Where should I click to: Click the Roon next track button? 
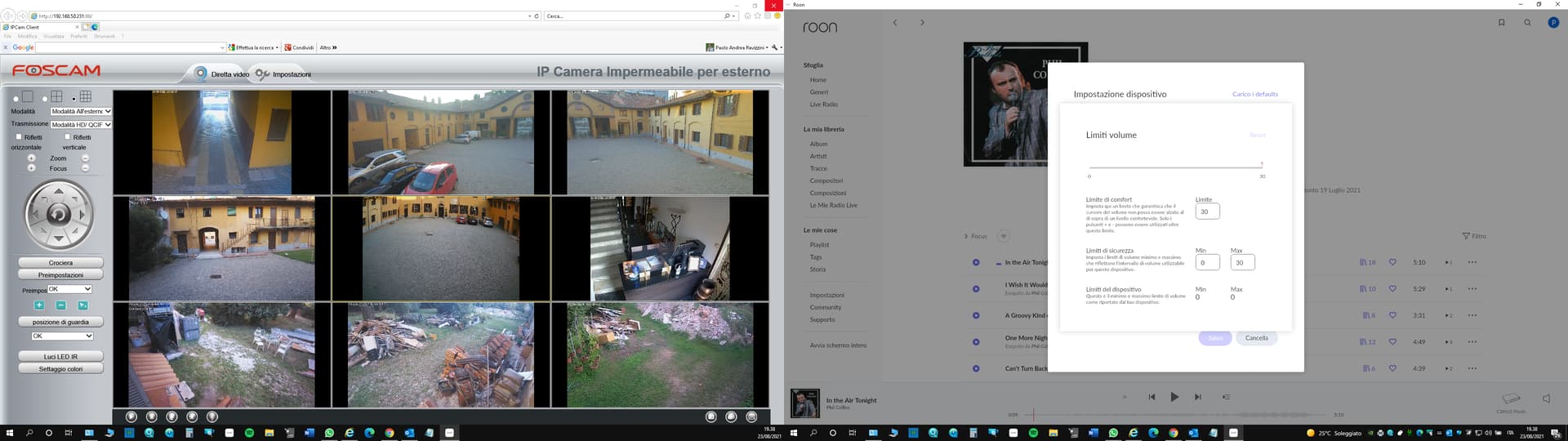[1197, 397]
